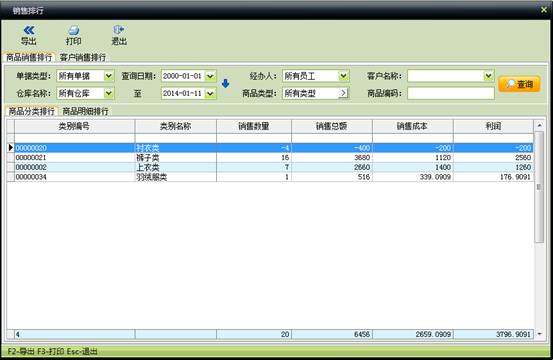Click the 裤子类 category name cell

[176, 158]
